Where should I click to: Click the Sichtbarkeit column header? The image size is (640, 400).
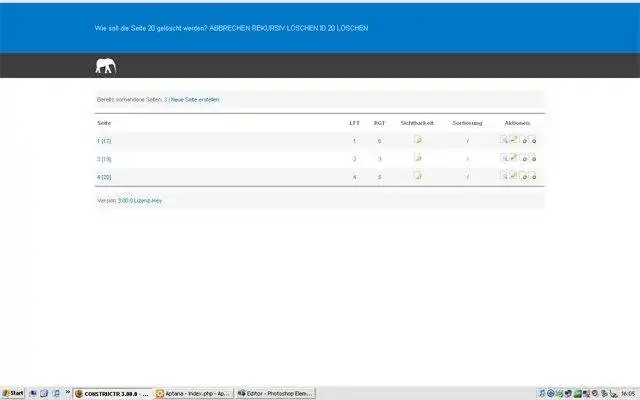(417, 123)
